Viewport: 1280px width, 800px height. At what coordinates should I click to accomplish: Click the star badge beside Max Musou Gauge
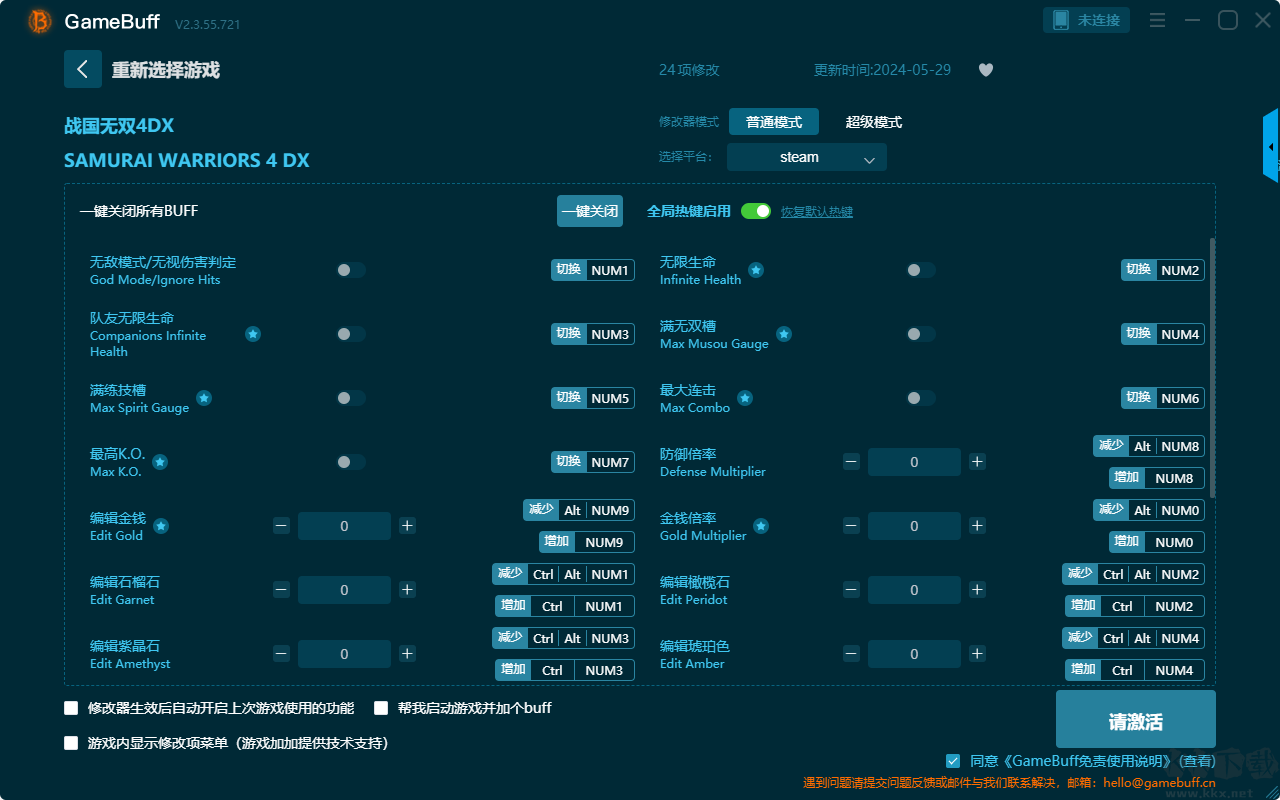click(784, 334)
